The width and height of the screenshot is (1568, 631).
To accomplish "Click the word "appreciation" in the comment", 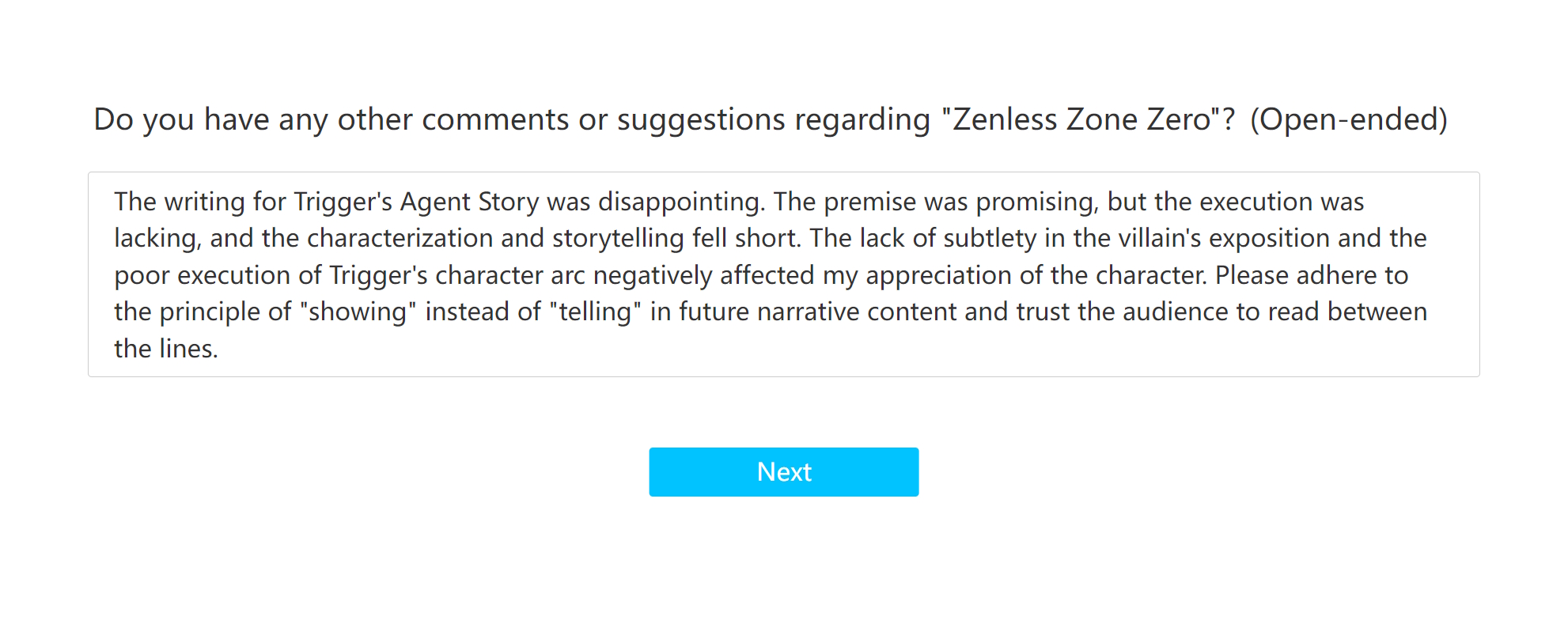I will click(937, 275).
